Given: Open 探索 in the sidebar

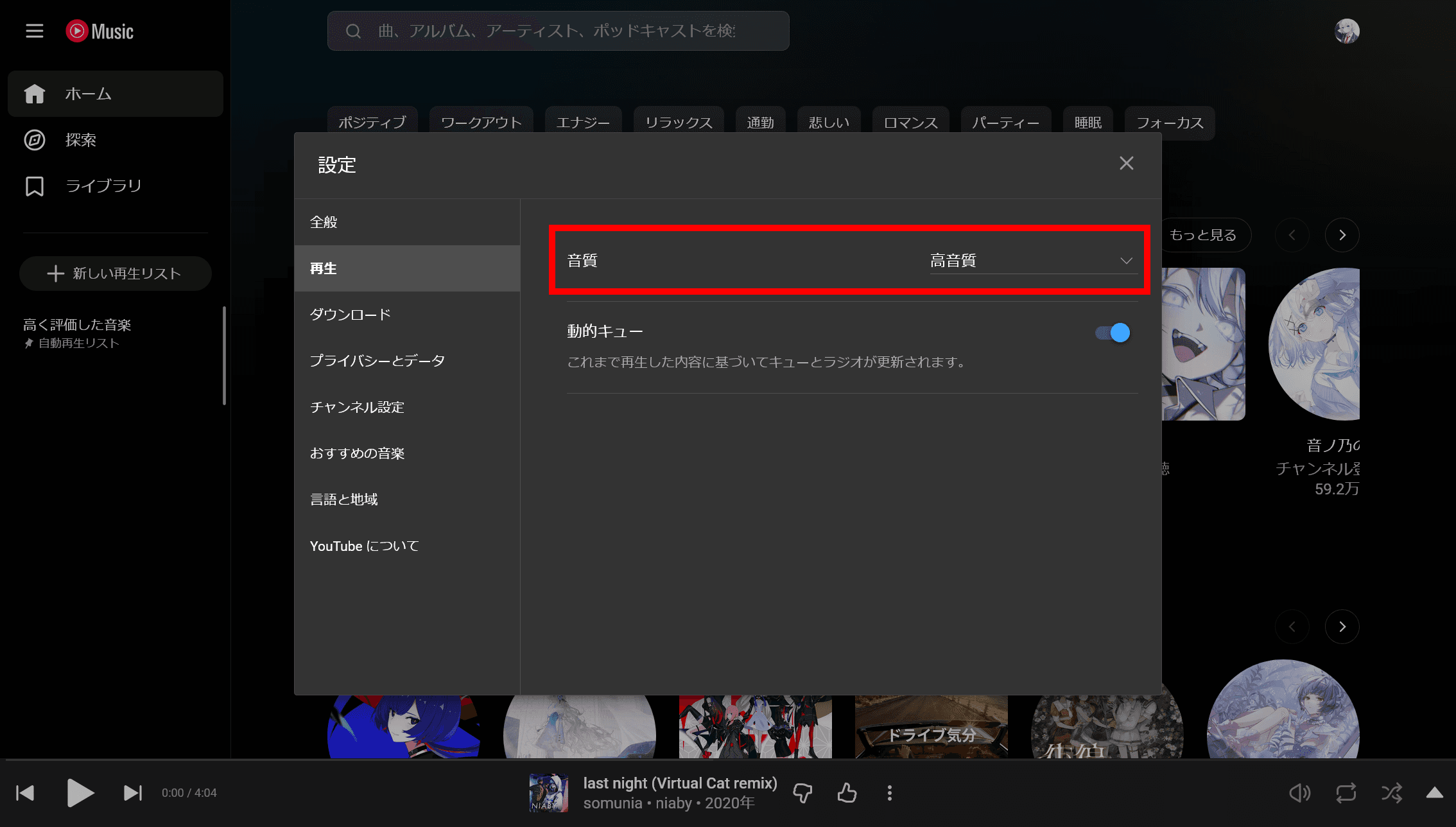Looking at the screenshot, I should pos(116,140).
